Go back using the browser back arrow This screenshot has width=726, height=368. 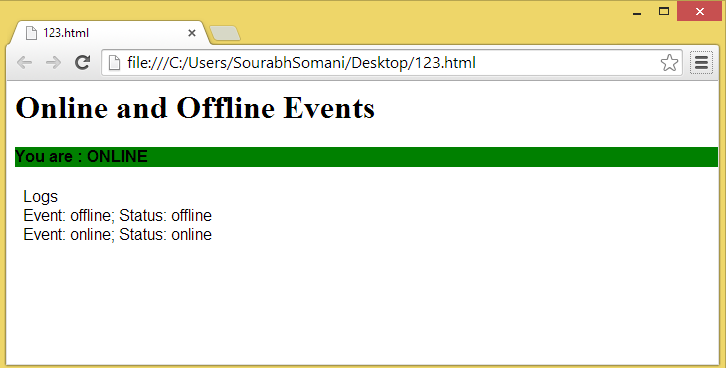24,62
